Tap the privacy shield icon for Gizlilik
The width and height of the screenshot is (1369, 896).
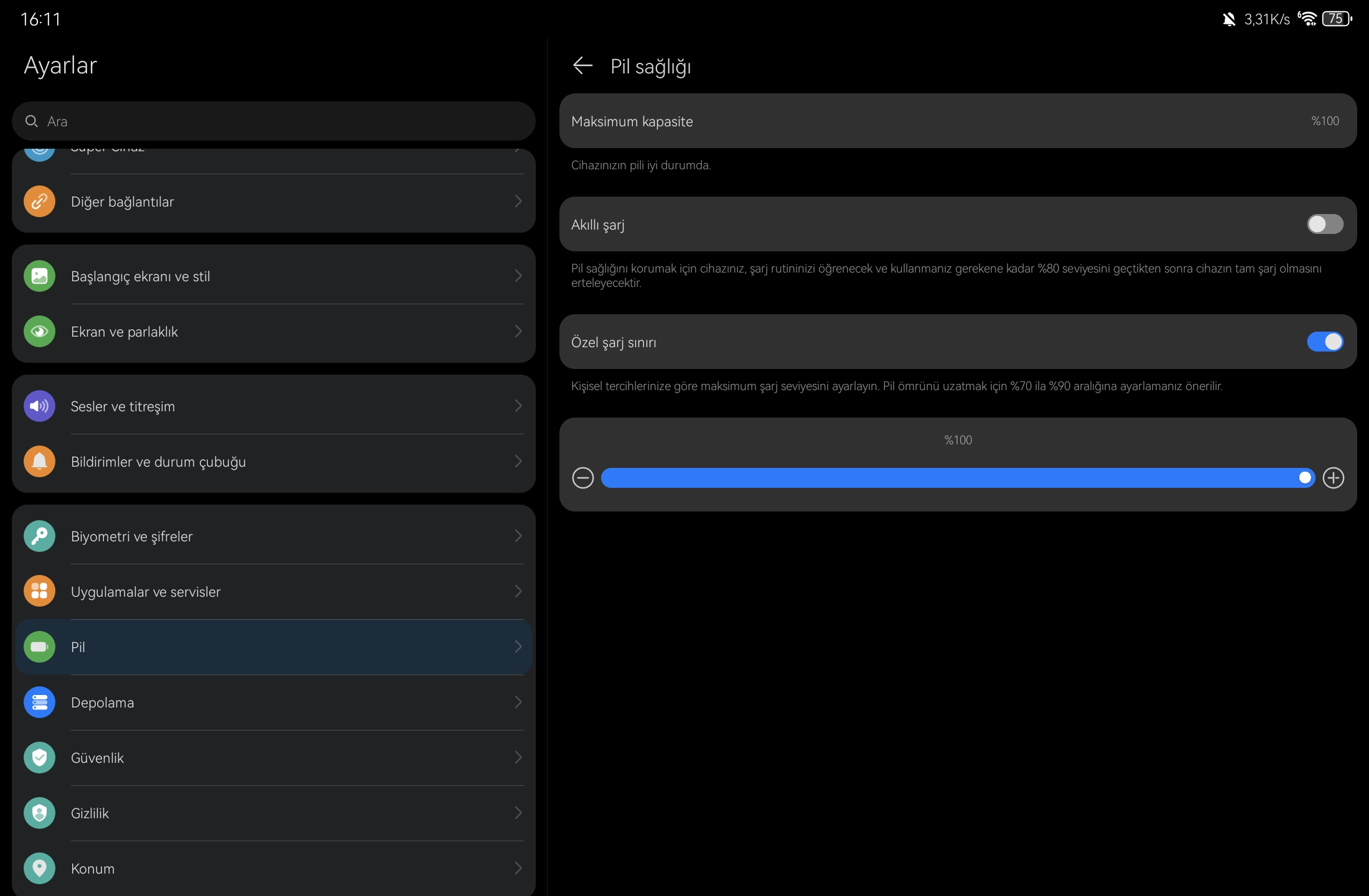point(39,813)
